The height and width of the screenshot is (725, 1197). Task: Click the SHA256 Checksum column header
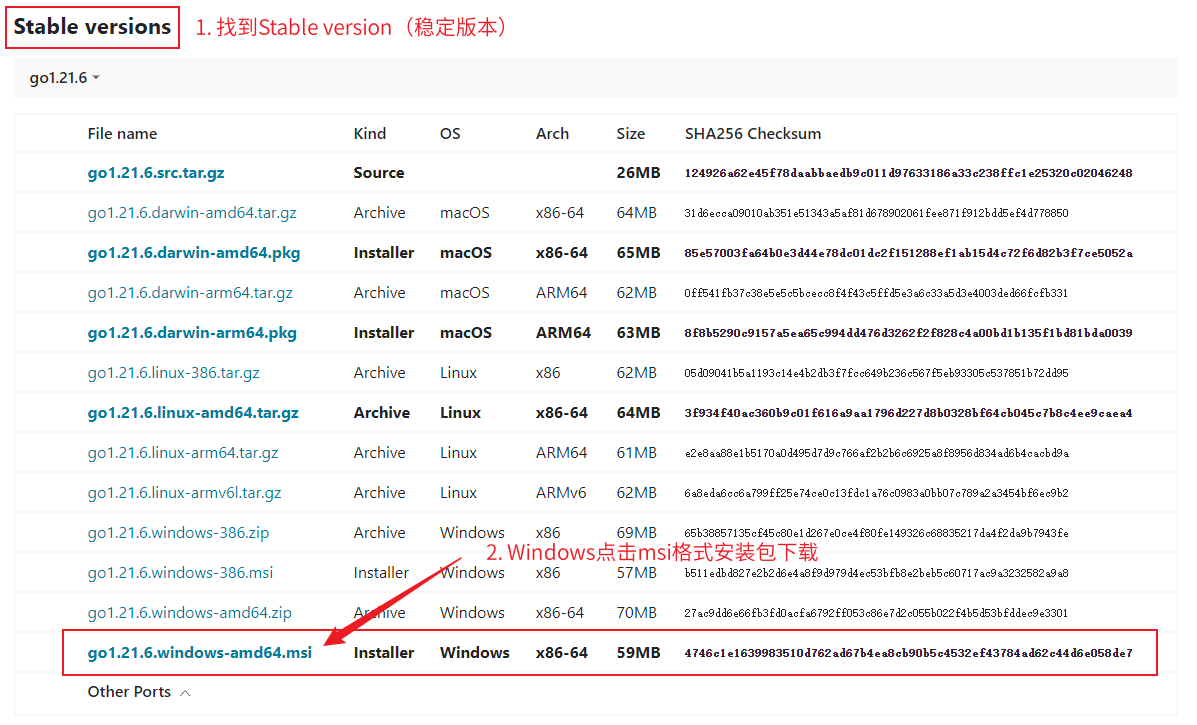[x=752, y=134]
